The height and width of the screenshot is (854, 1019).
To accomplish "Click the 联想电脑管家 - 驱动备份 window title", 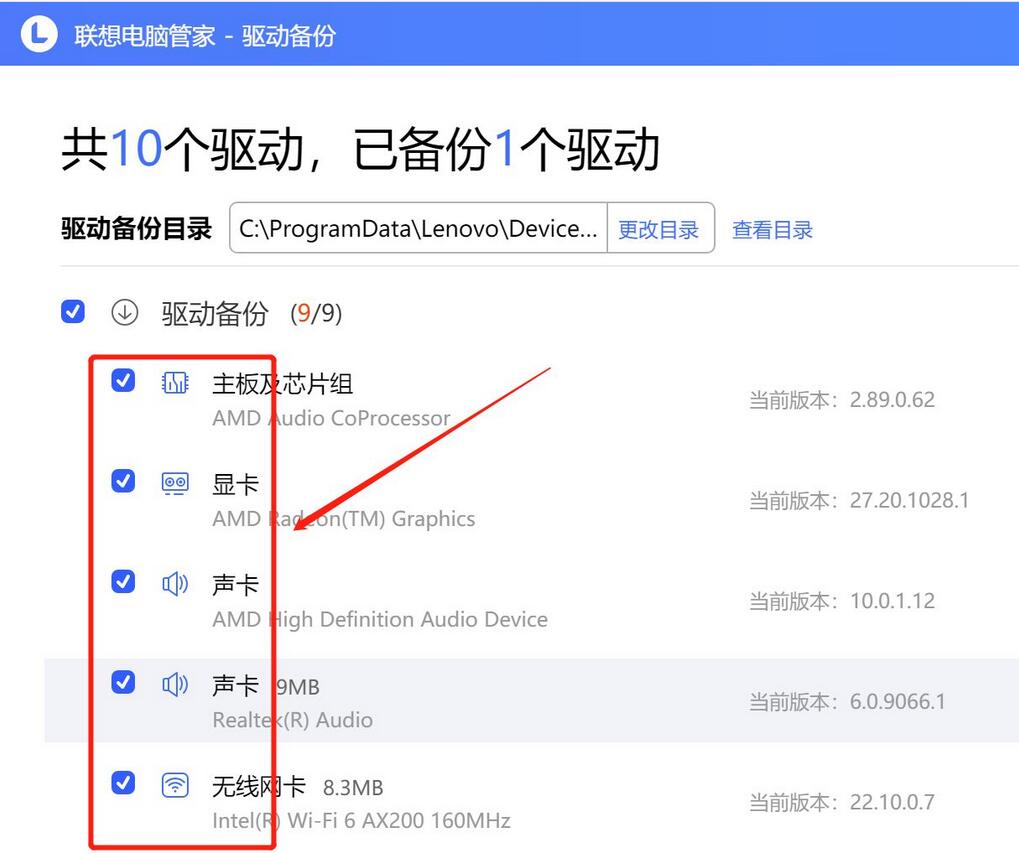I will click(205, 36).
